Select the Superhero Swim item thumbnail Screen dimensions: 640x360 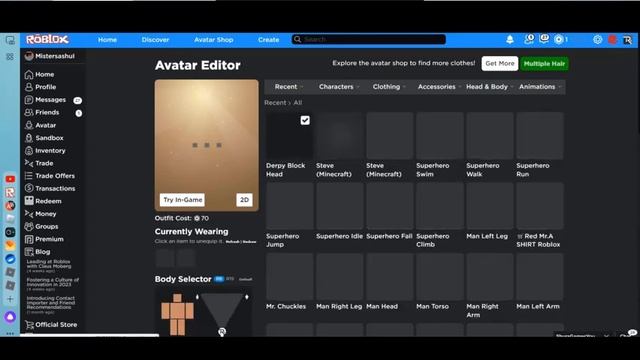[x=440, y=136]
